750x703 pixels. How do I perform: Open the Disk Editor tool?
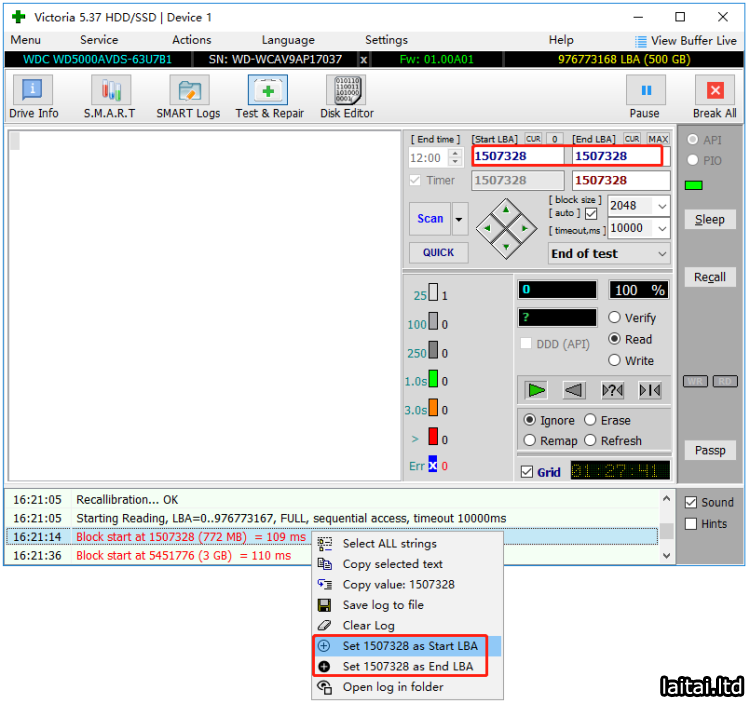click(346, 97)
